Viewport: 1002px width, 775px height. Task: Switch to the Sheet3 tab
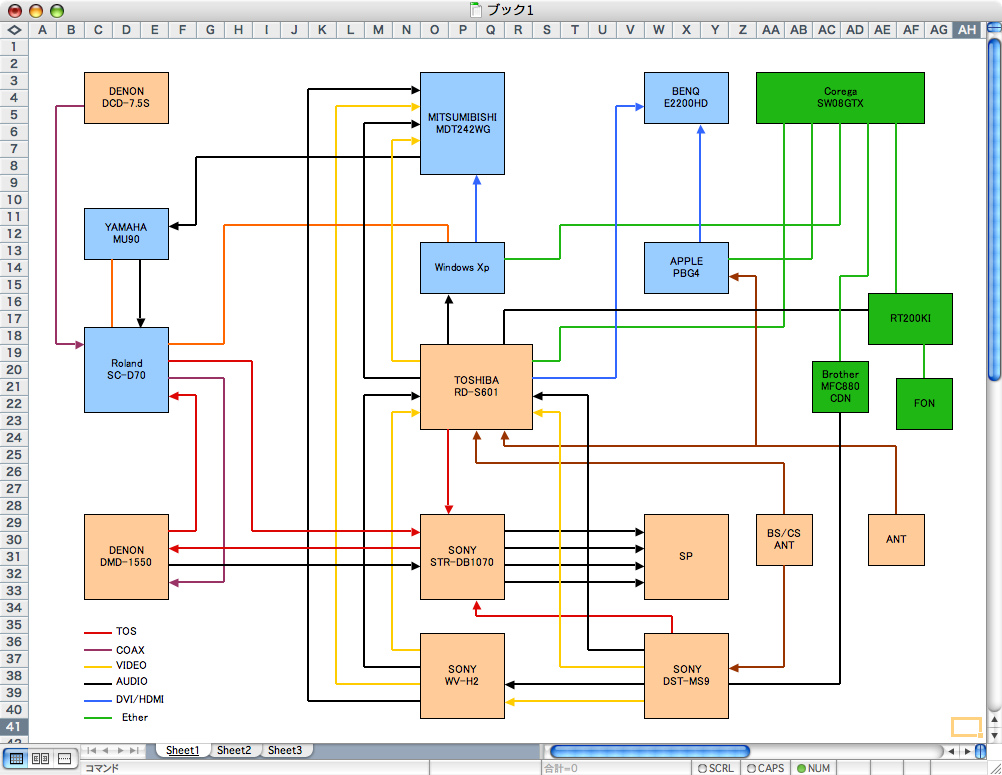pos(285,750)
